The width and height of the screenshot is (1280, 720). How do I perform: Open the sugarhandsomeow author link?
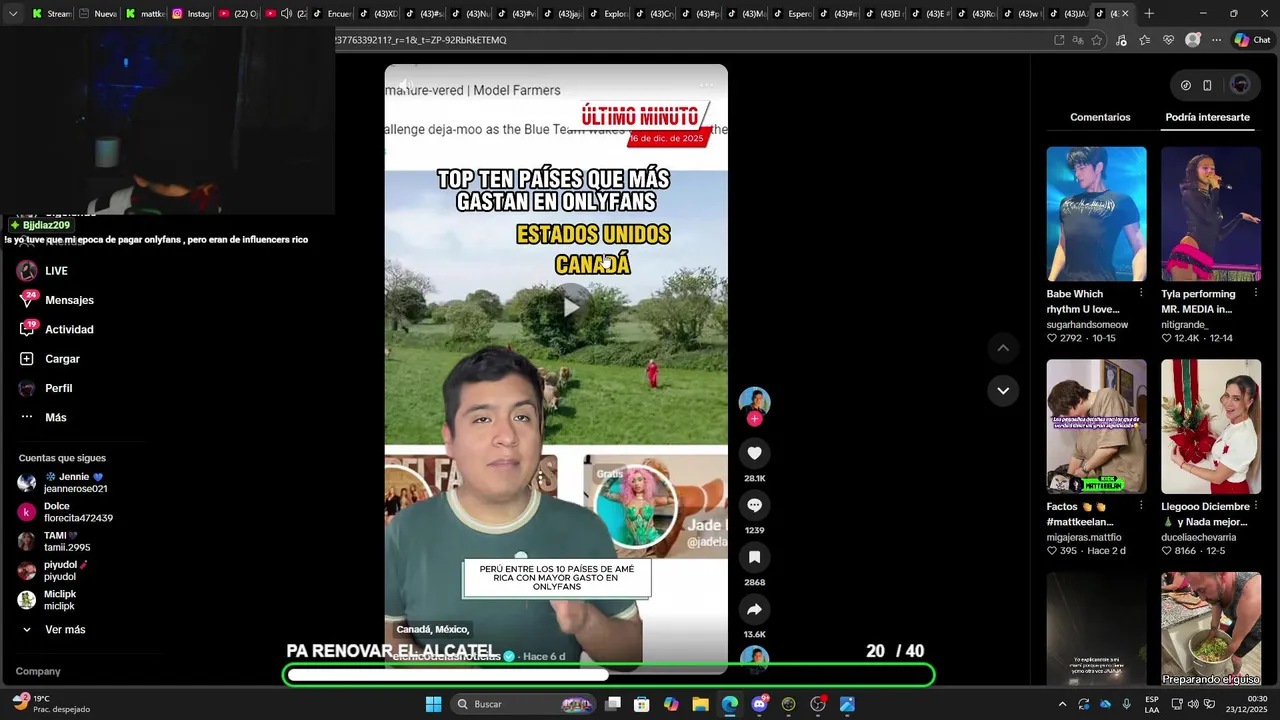[x=1087, y=324]
